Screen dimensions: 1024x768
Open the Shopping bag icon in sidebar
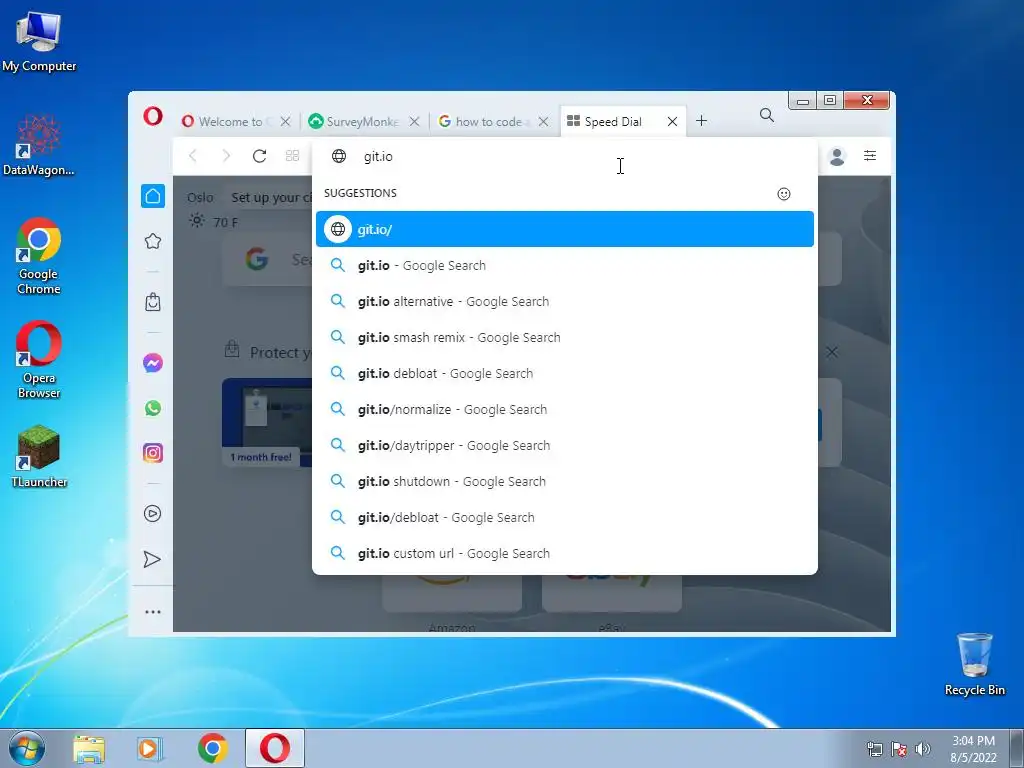[x=153, y=302]
